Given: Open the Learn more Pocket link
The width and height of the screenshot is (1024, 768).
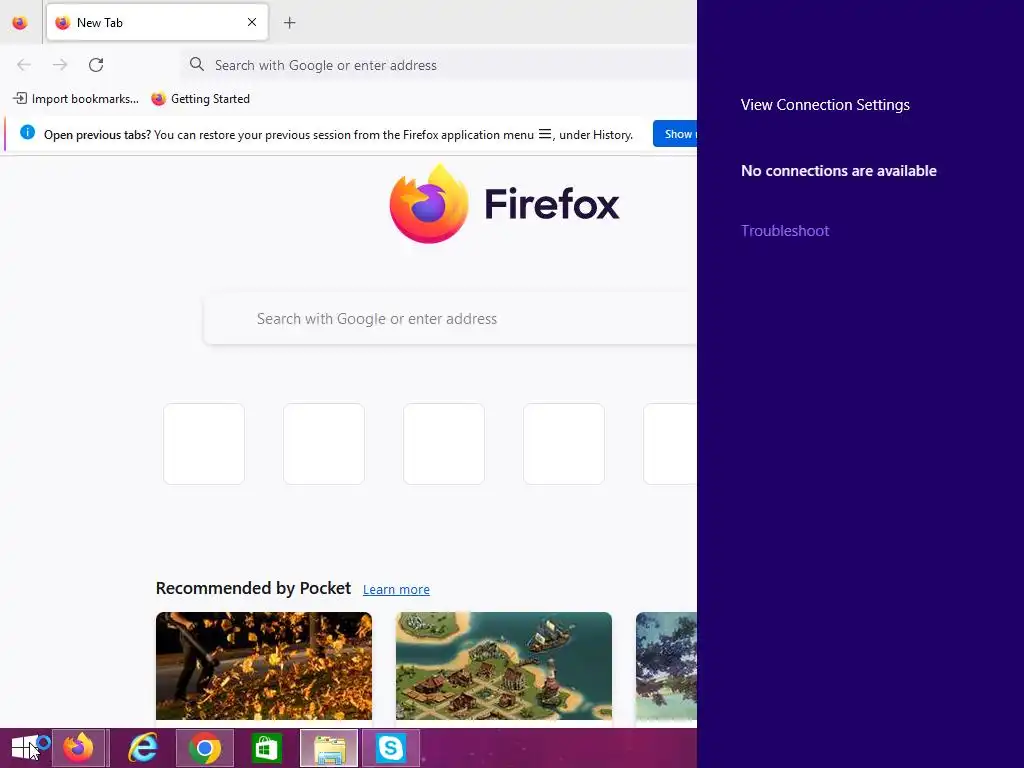Looking at the screenshot, I should pyautogui.click(x=396, y=590).
